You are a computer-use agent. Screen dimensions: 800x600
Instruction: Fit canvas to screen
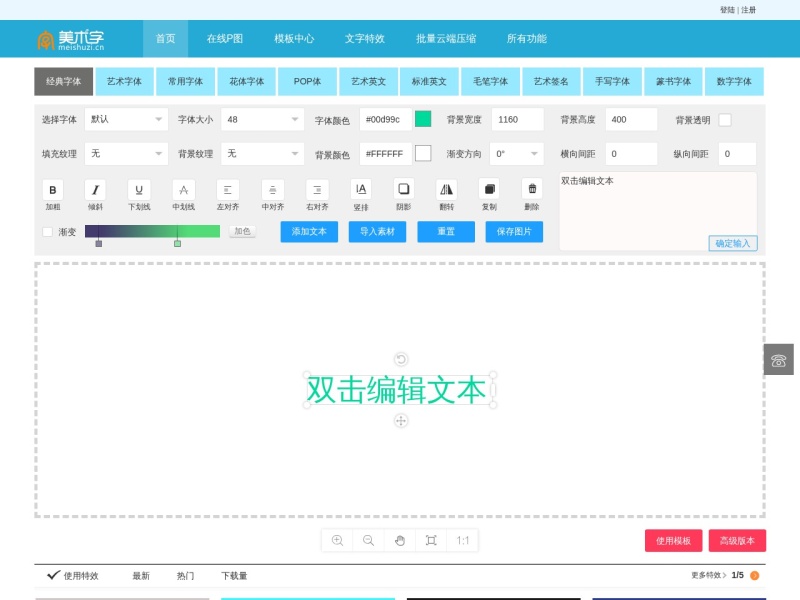coord(431,540)
